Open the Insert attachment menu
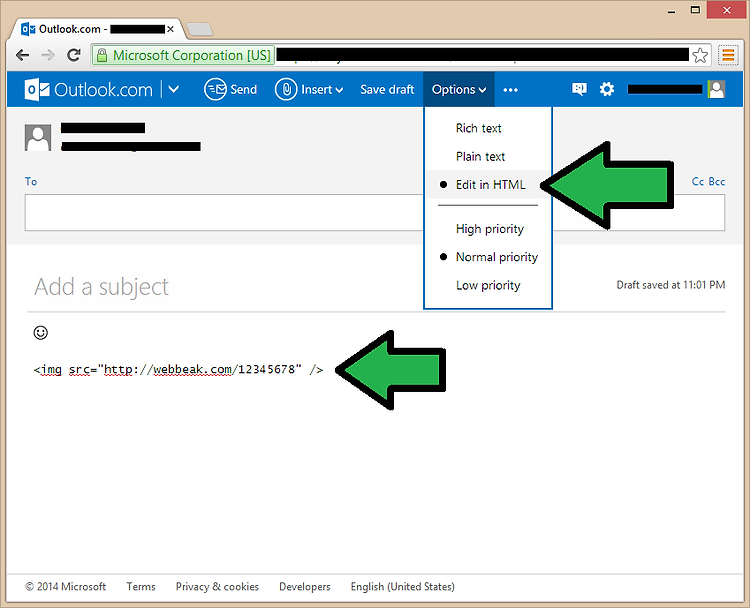Viewport: 750px width, 608px height. 309,89
